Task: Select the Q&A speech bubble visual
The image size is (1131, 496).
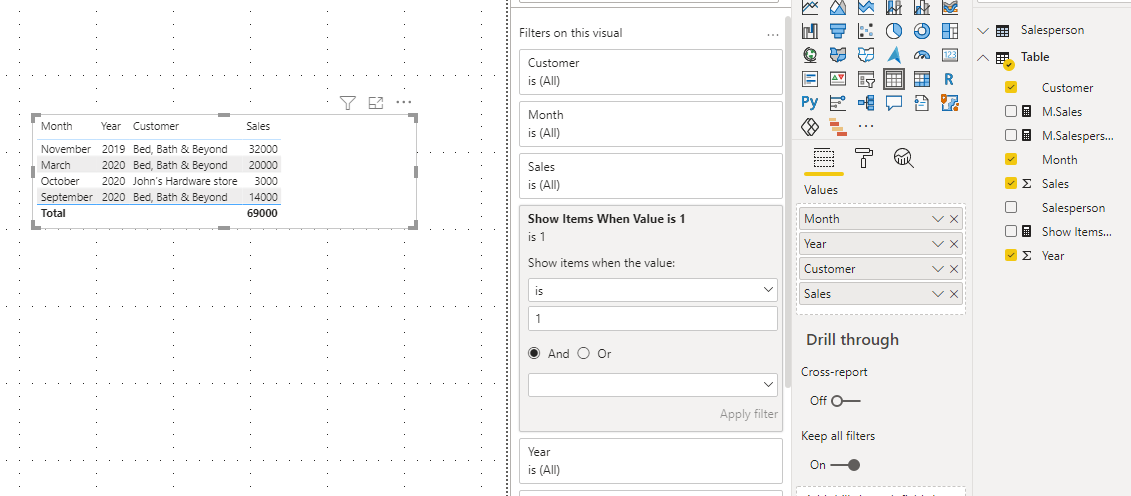Action: tap(894, 102)
